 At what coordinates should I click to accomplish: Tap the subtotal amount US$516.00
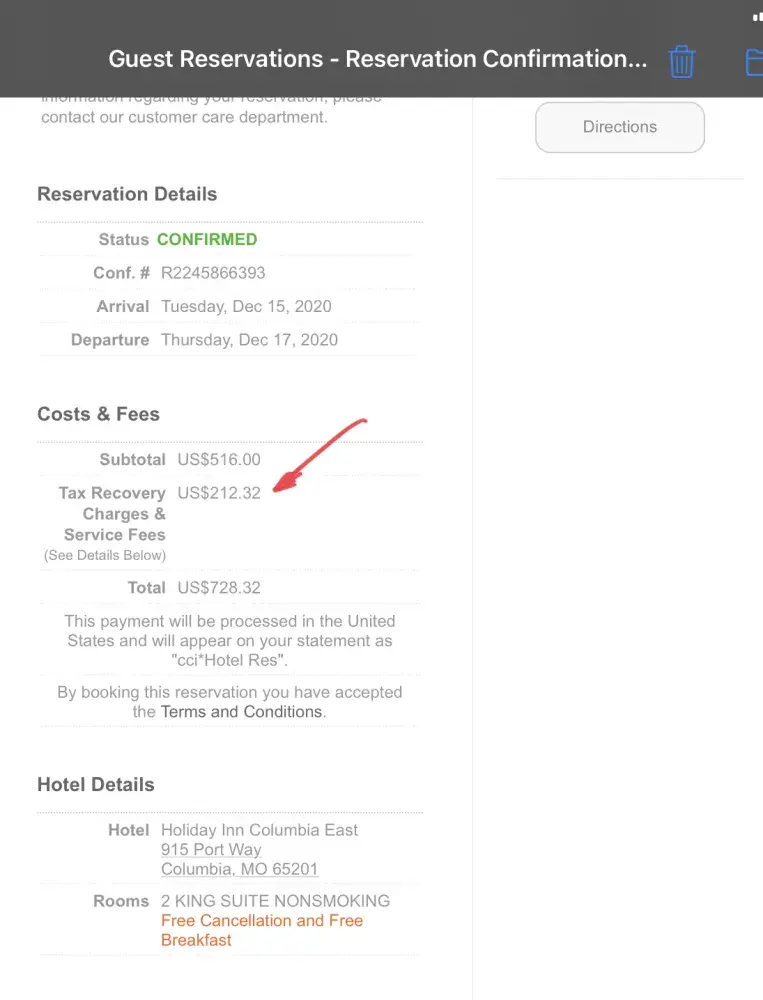[219, 460]
